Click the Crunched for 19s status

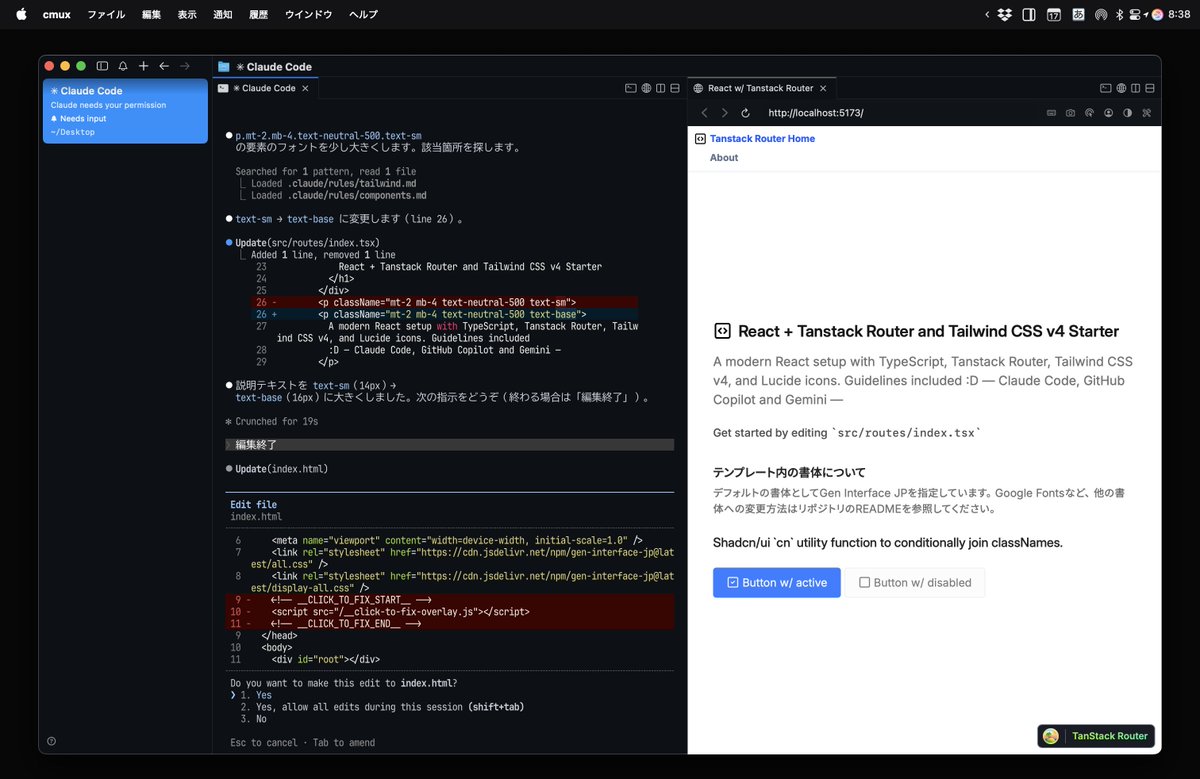coord(273,421)
